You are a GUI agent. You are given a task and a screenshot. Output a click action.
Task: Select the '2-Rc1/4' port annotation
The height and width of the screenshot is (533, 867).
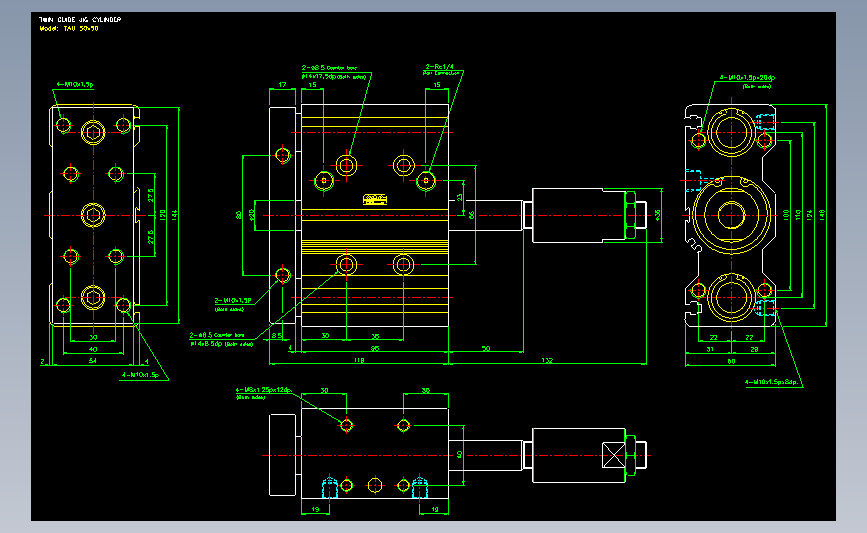[440, 67]
